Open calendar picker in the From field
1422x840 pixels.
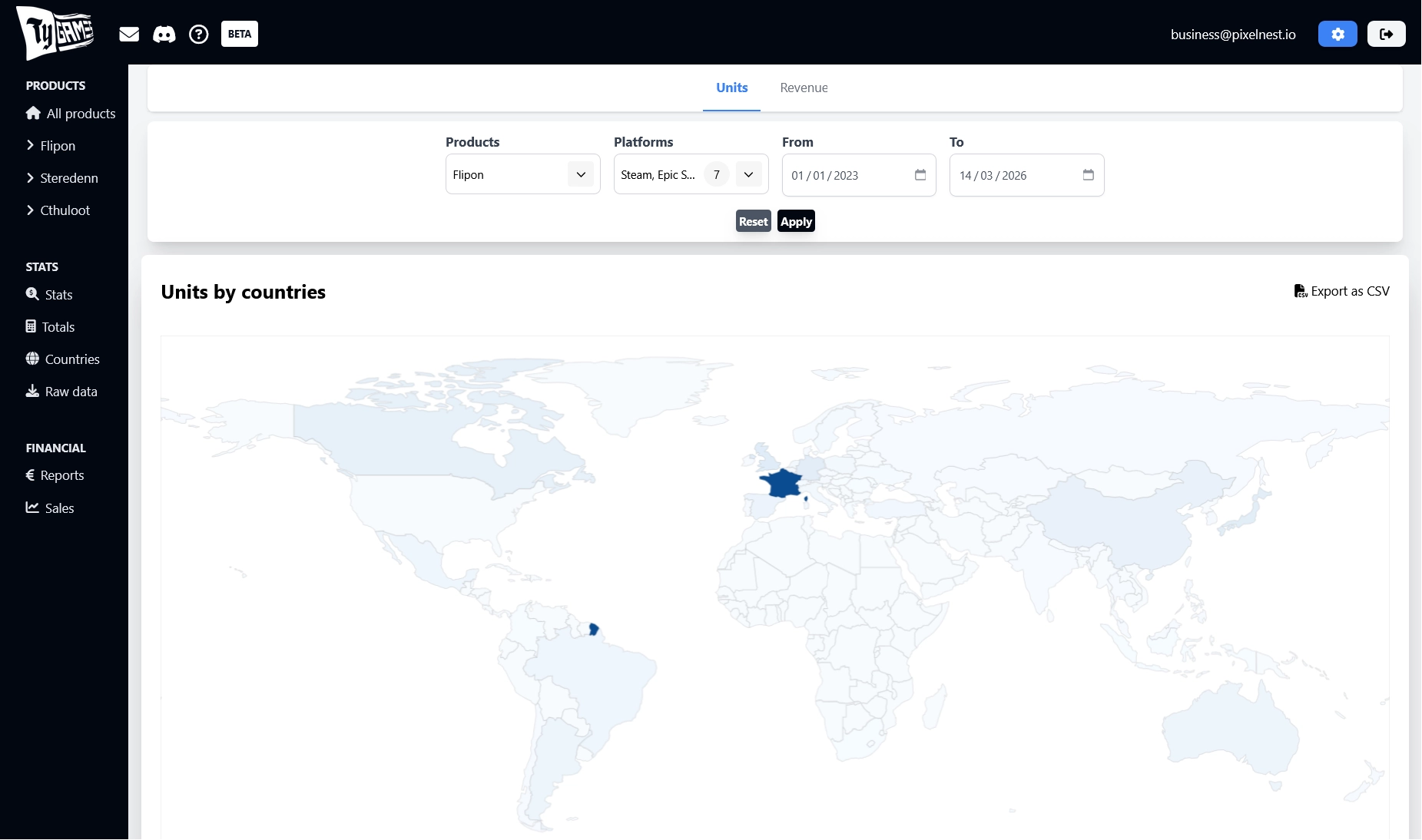coord(920,175)
